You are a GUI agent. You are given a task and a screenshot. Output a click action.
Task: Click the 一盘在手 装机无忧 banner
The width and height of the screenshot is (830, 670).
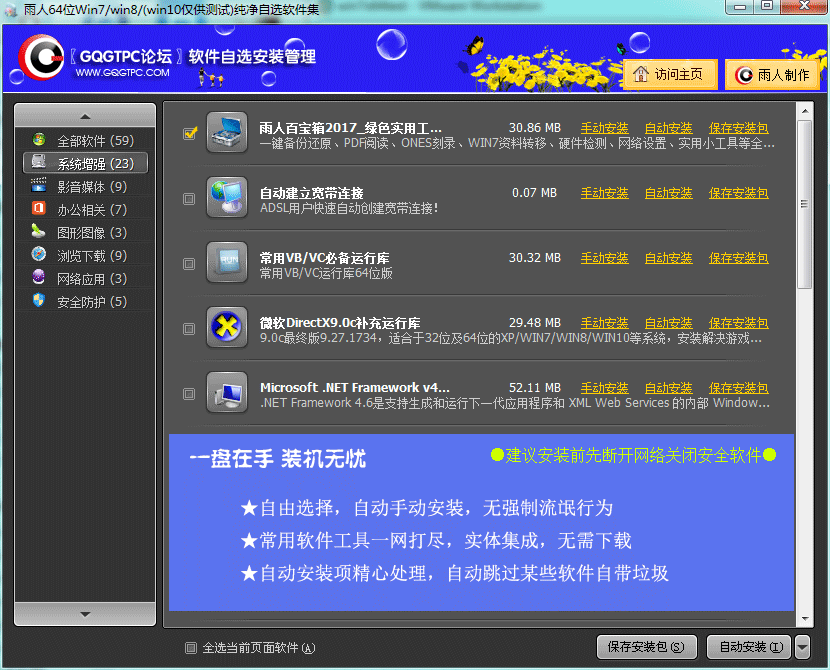click(x=481, y=522)
